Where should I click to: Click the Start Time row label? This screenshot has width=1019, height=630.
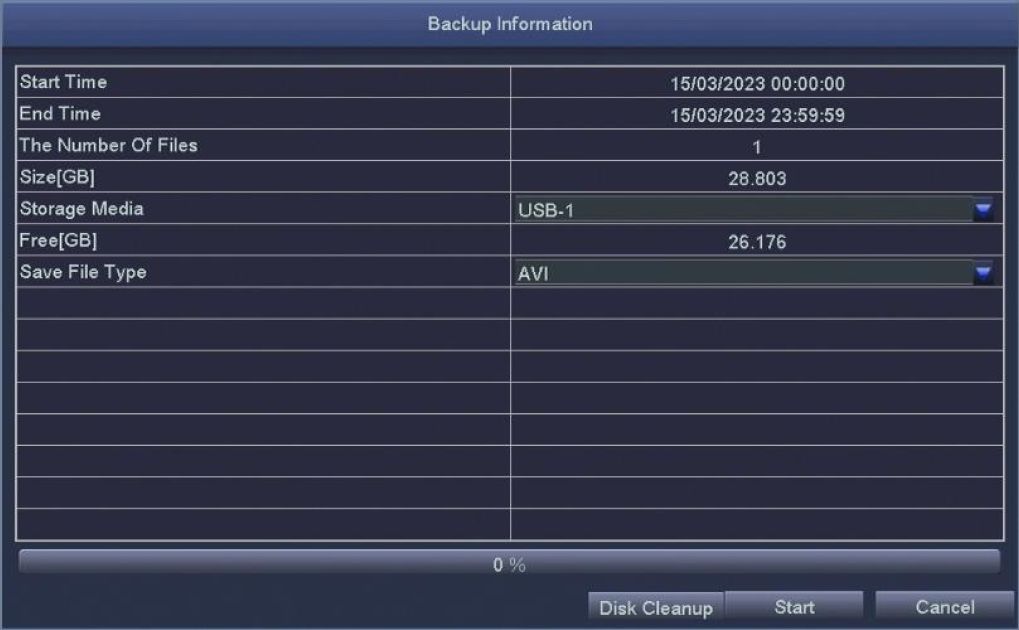63,82
